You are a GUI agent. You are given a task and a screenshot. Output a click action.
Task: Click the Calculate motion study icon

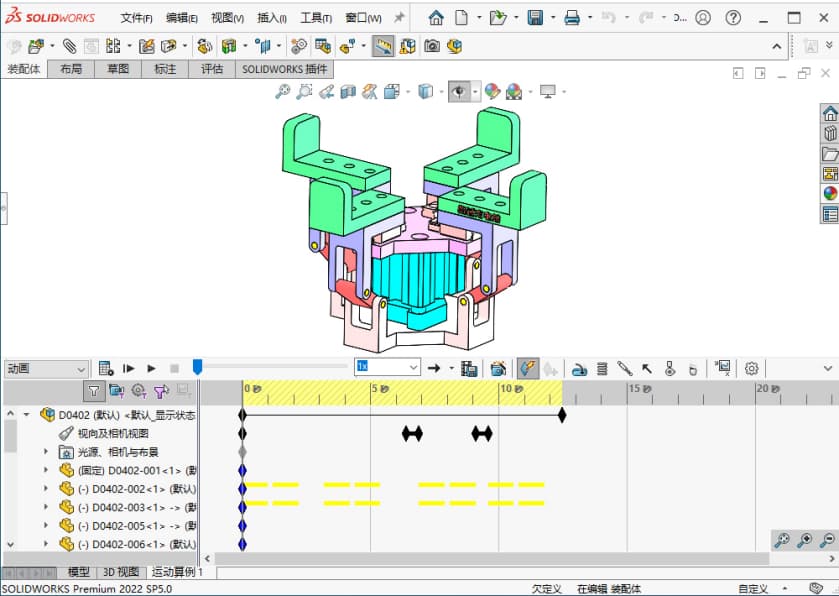(x=106, y=368)
